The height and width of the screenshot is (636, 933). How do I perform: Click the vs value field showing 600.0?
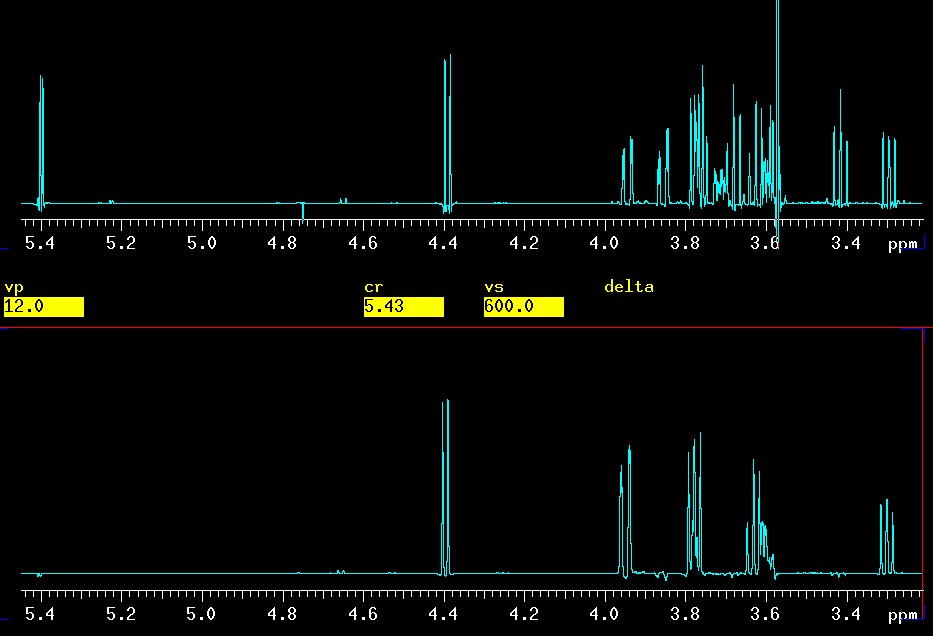tap(524, 307)
